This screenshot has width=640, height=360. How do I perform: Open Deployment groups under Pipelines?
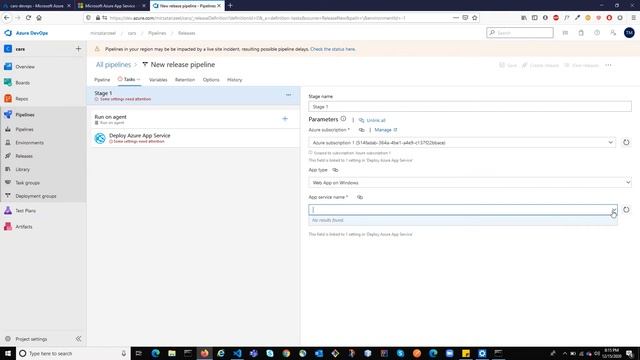[x=36, y=196]
